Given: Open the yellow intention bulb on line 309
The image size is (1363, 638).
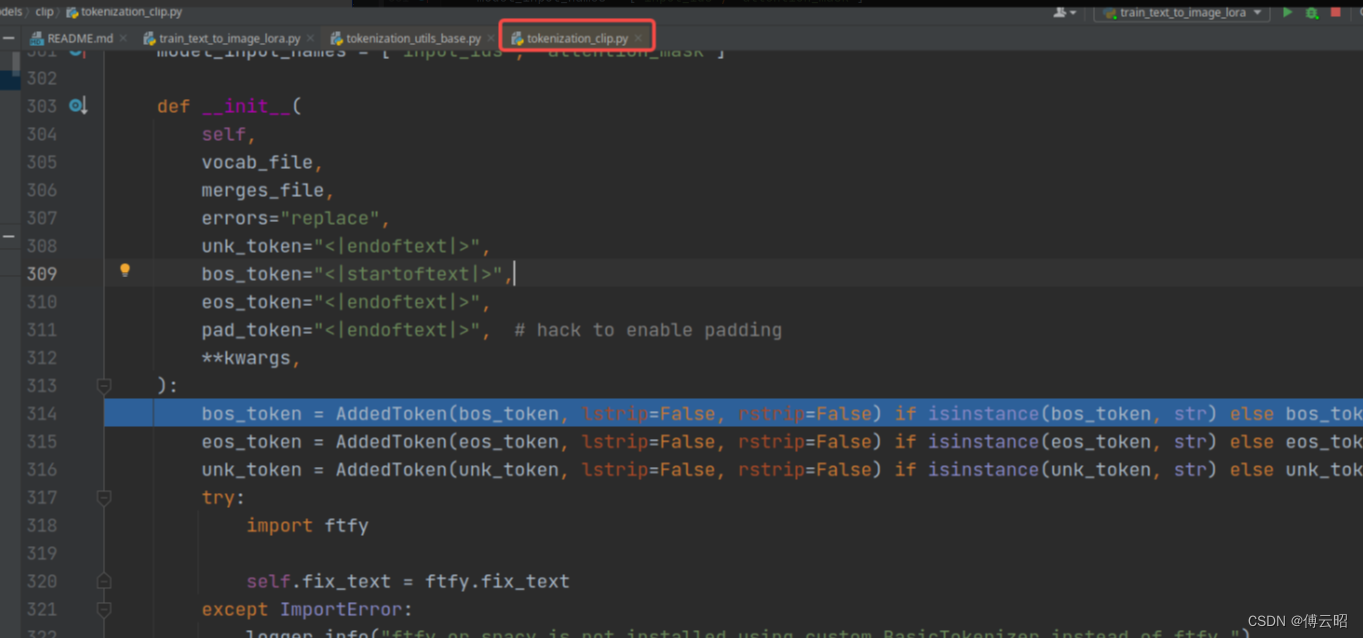Looking at the screenshot, I should click(x=124, y=269).
